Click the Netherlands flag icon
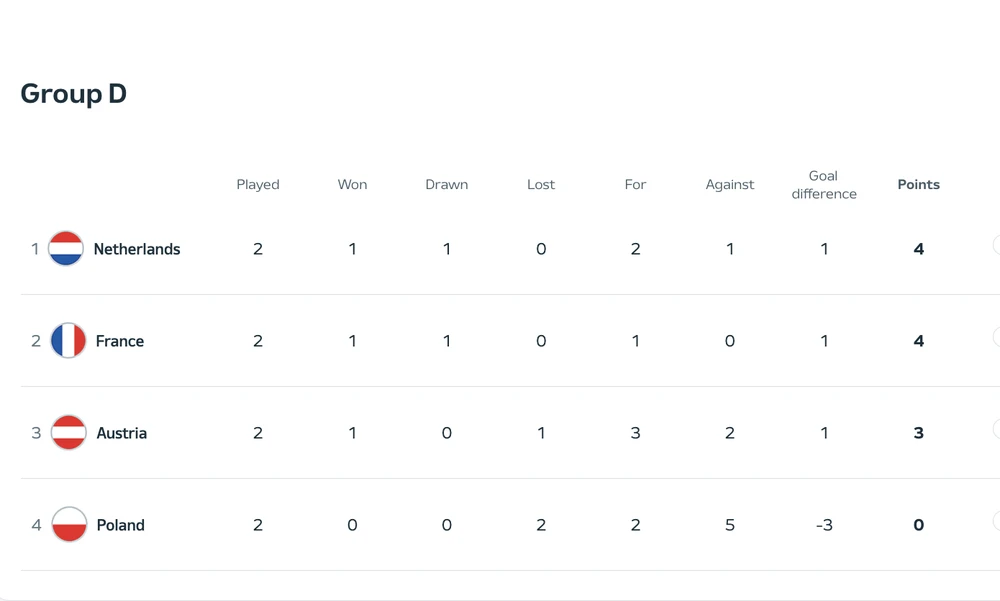This screenshot has width=1000, height=601. pyautogui.click(x=66, y=249)
